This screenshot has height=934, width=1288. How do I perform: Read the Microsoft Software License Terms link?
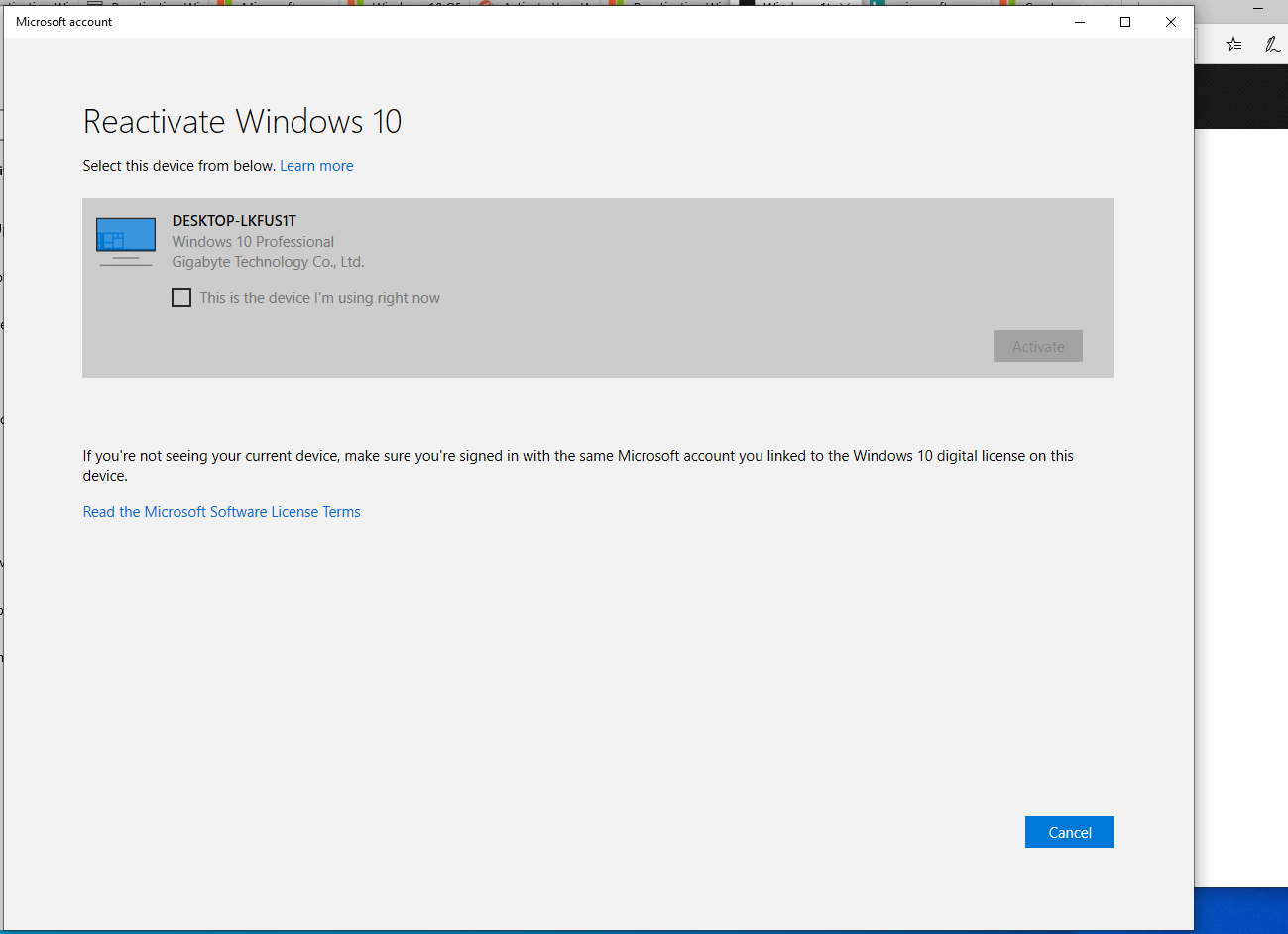(x=221, y=512)
